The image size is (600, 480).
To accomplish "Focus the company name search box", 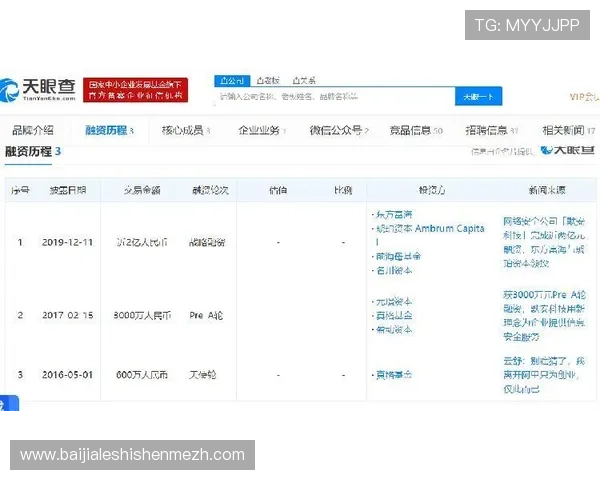I will coord(335,96).
